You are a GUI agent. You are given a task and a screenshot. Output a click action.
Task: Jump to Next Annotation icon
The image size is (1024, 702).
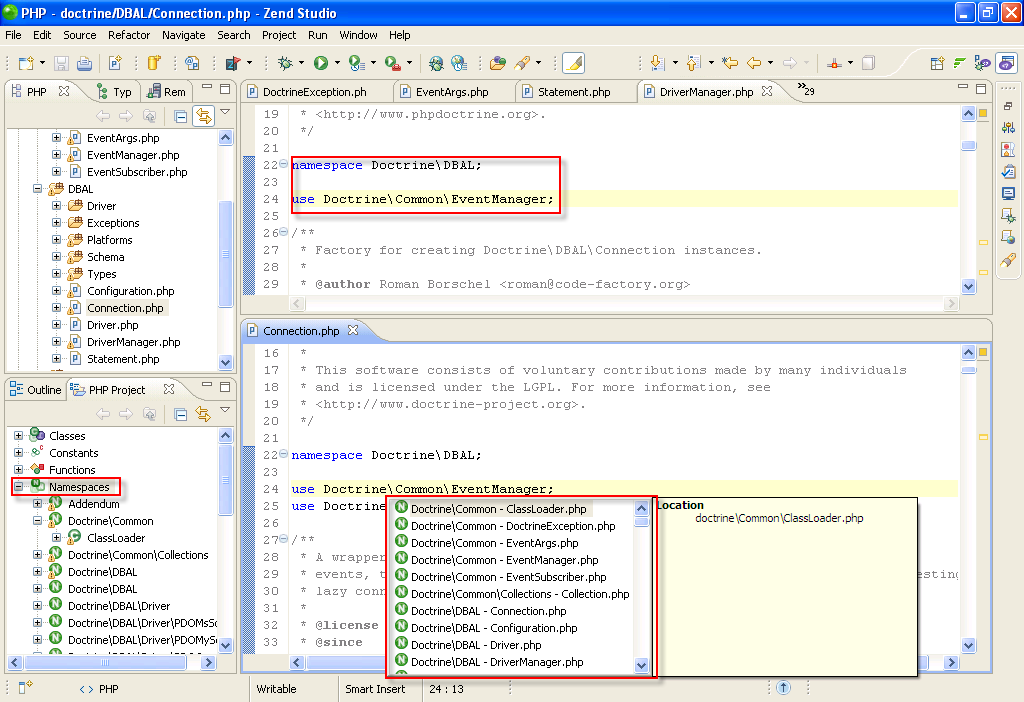(x=658, y=63)
